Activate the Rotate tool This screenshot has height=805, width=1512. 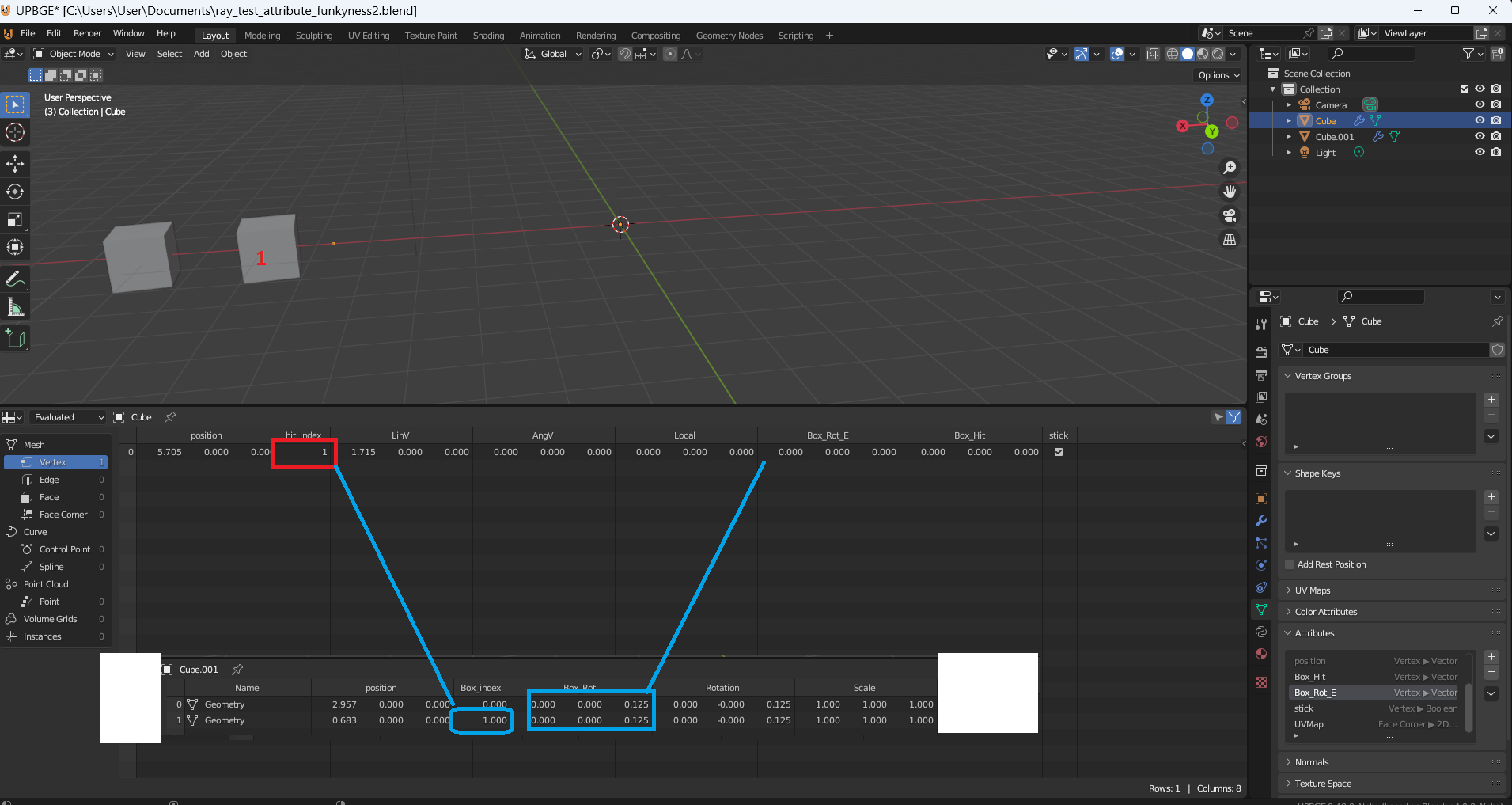click(15, 192)
